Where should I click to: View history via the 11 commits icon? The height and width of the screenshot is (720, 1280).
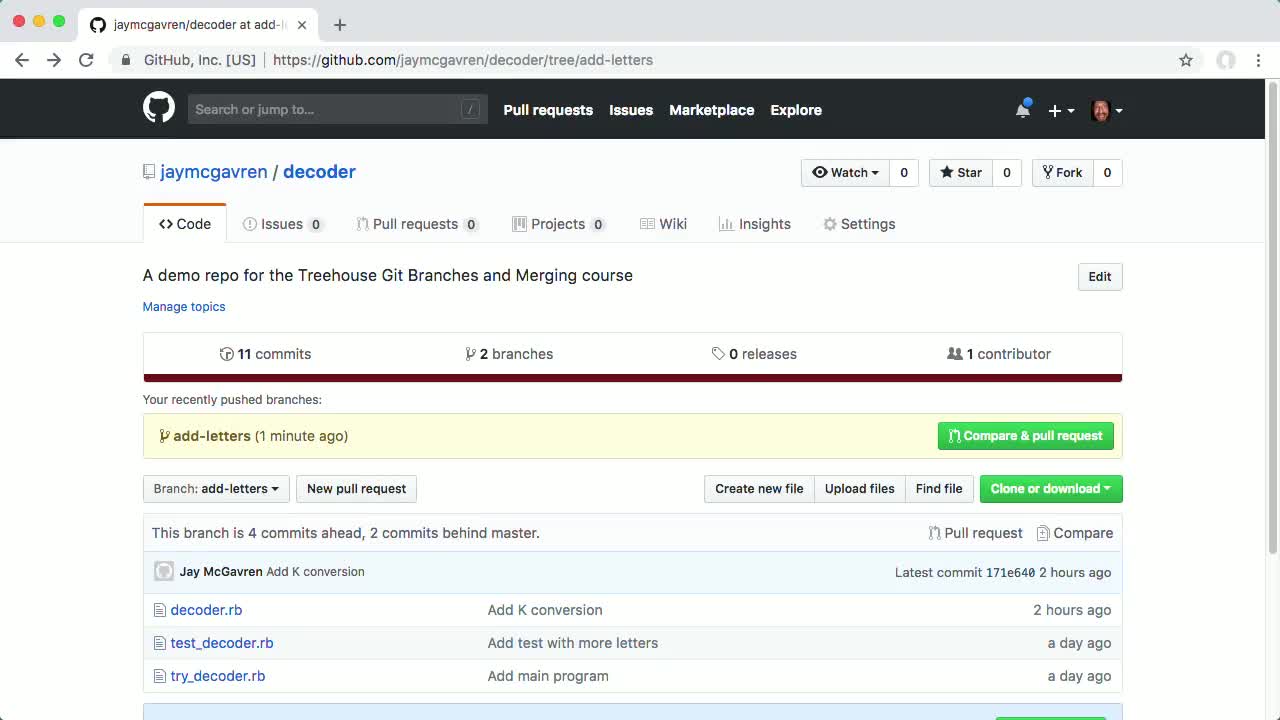click(227, 353)
